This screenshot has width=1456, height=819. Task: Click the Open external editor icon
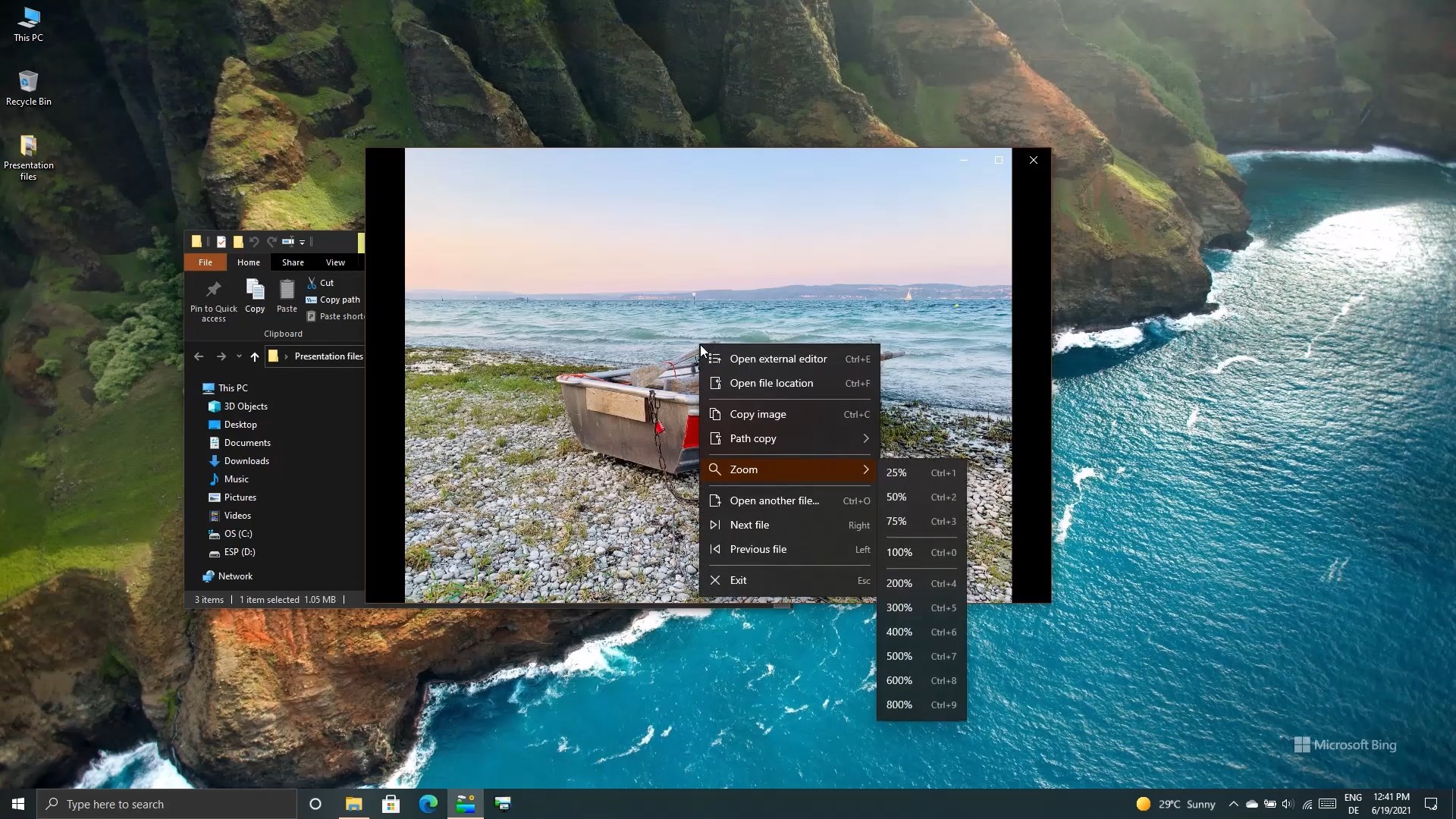point(714,359)
